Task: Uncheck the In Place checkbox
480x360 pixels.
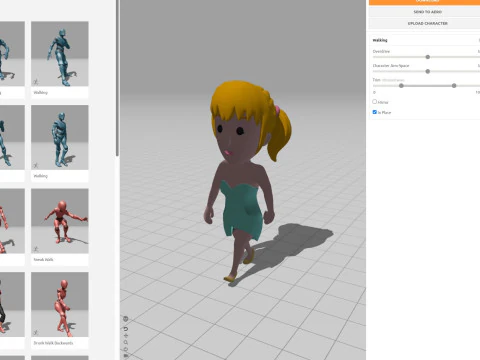Action: coord(375,112)
